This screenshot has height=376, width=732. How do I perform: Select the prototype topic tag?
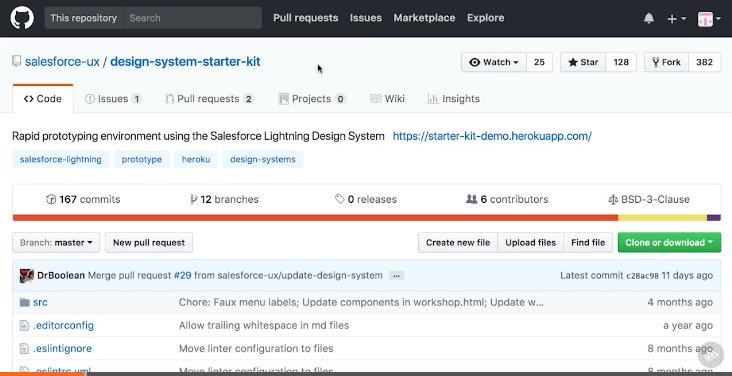[x=142, y=159]
